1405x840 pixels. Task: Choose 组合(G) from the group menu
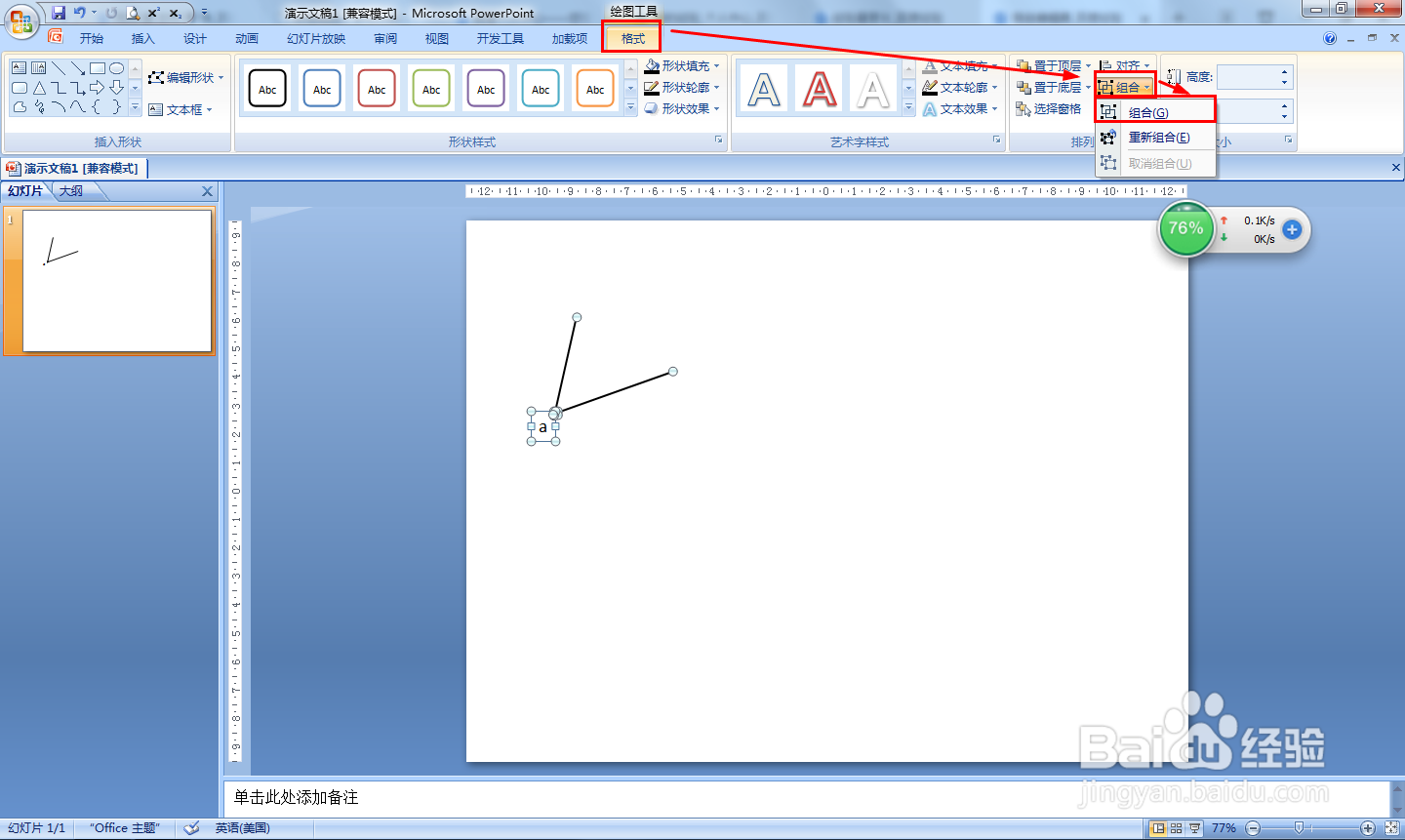[x=1156, y=112]
